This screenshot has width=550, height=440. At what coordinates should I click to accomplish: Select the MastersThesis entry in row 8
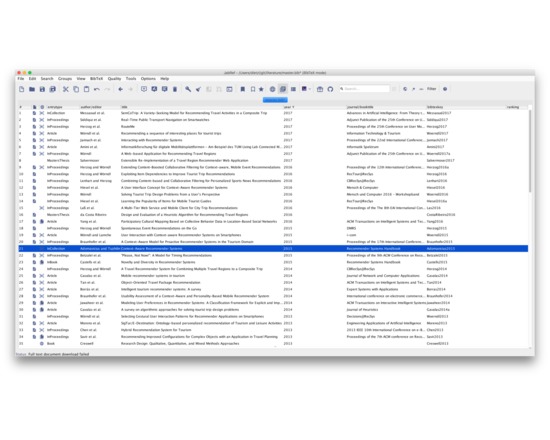273,160
